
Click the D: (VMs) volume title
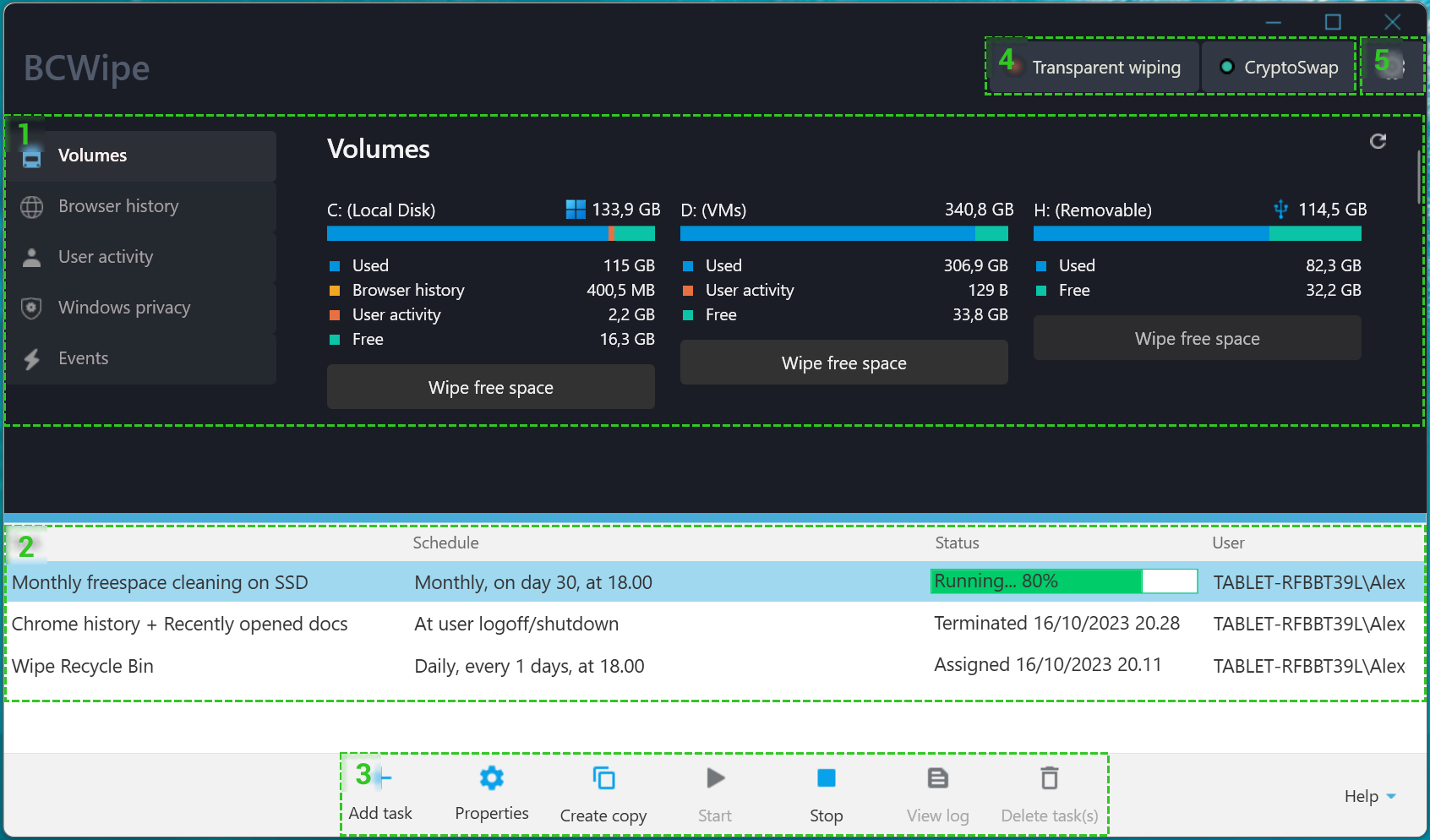tap(713, 210)
